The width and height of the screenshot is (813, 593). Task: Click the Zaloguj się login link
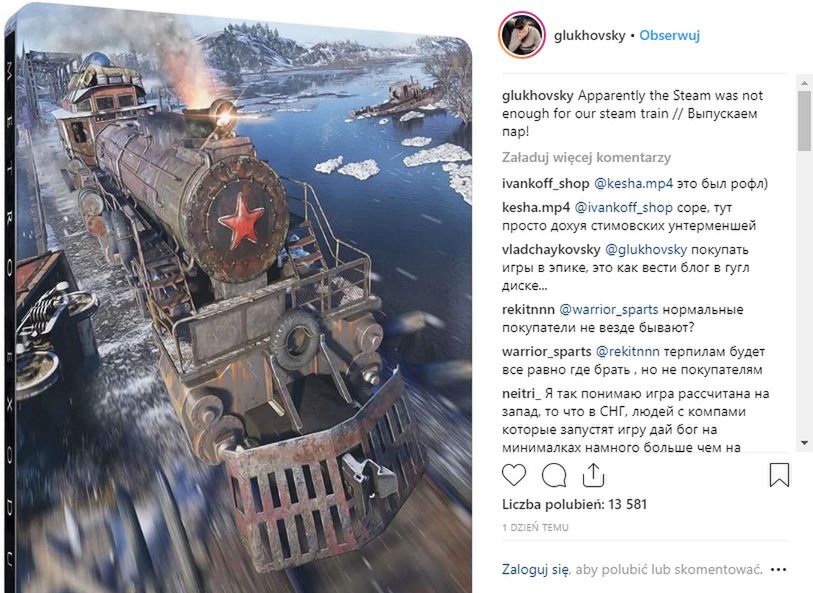535,569
